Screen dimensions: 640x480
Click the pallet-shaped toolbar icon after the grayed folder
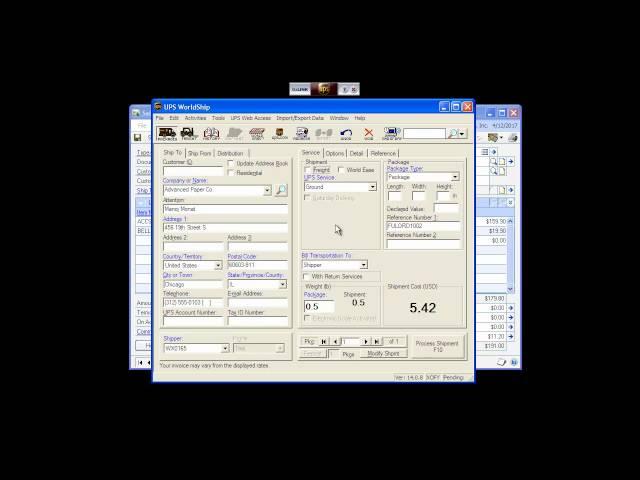pos(257,133)
